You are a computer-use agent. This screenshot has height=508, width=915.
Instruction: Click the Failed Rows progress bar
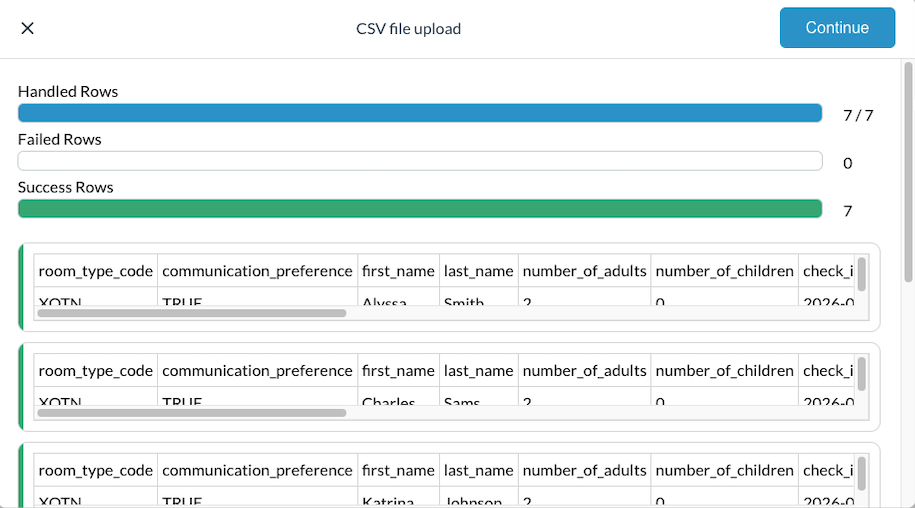(x=420, y=161)
